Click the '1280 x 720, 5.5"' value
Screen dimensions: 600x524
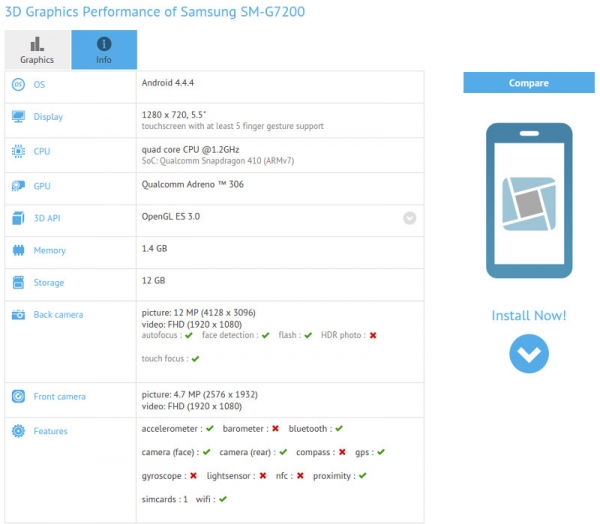[174, 115]
